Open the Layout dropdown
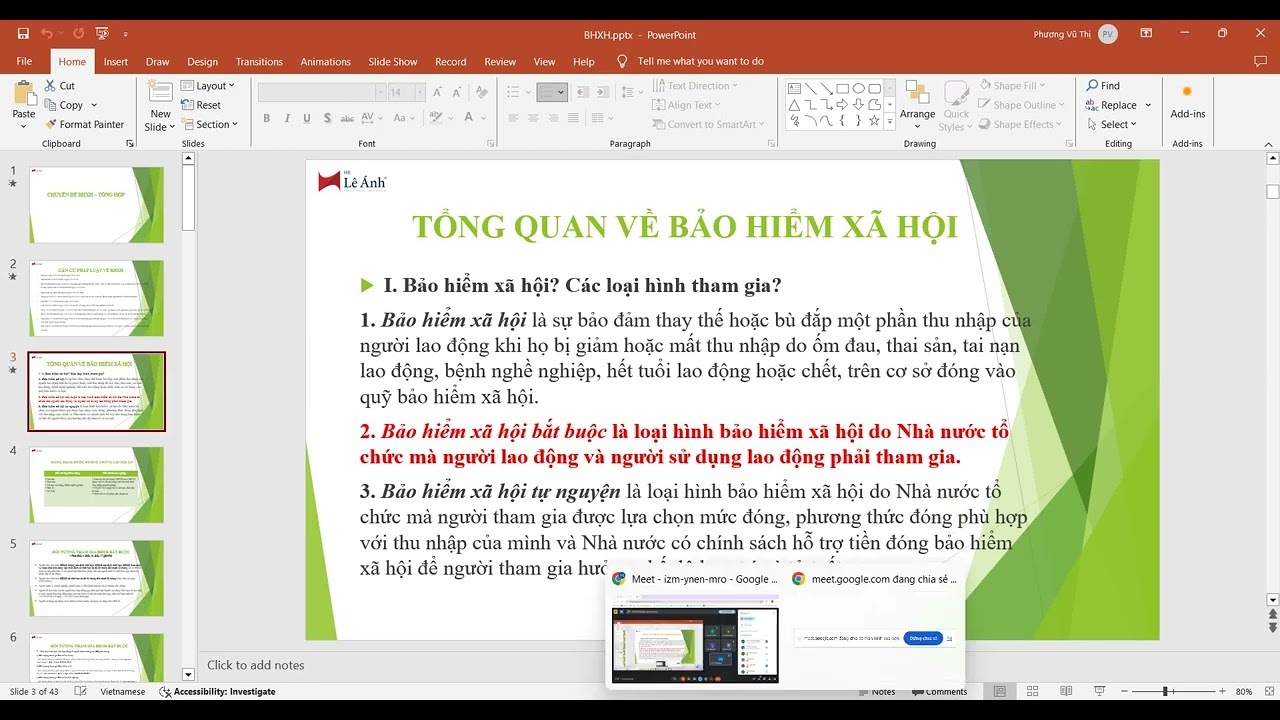 point(208,86)
